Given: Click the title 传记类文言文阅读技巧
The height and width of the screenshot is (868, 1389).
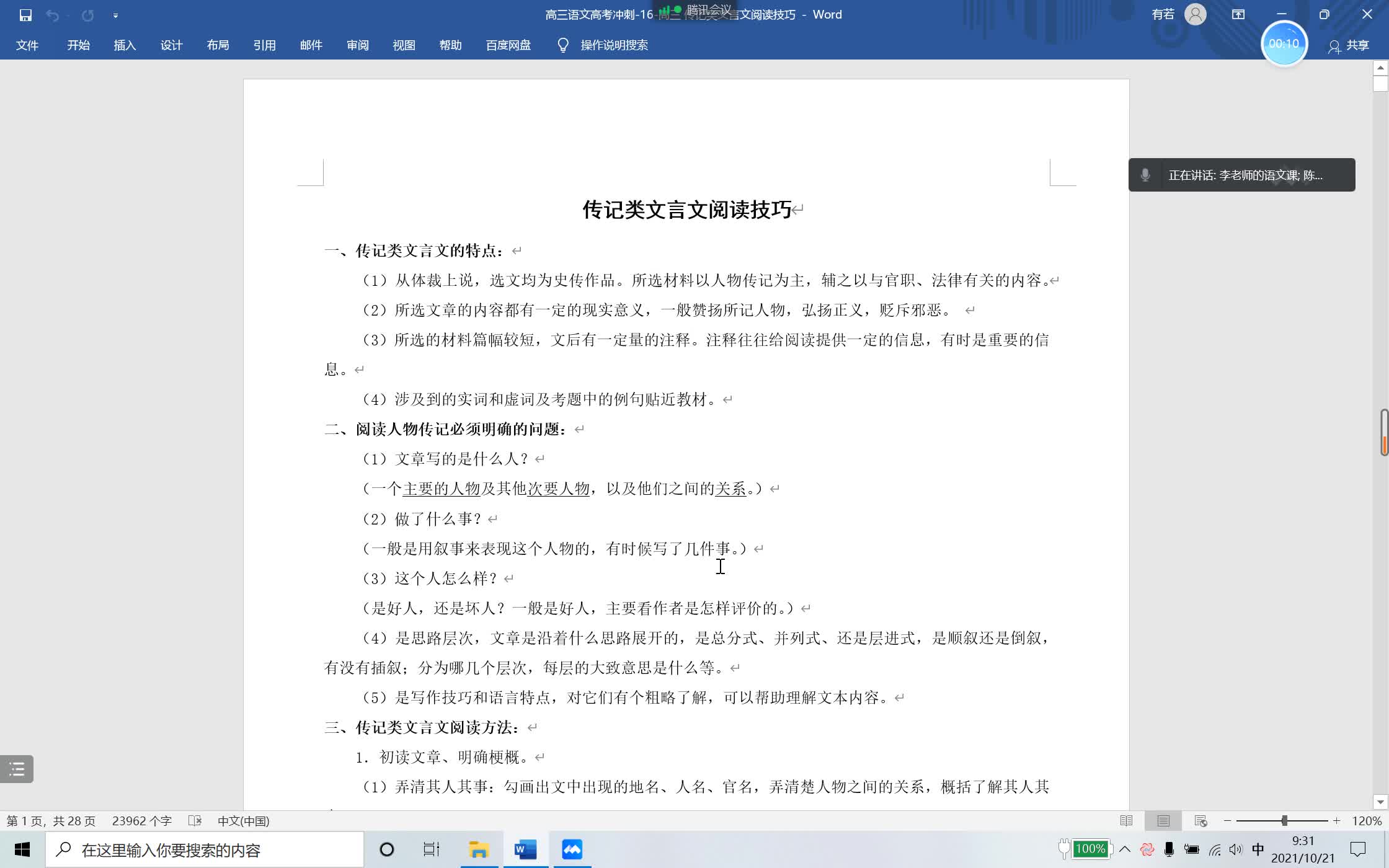Looking at the screenshot, I should coord(687,210).
